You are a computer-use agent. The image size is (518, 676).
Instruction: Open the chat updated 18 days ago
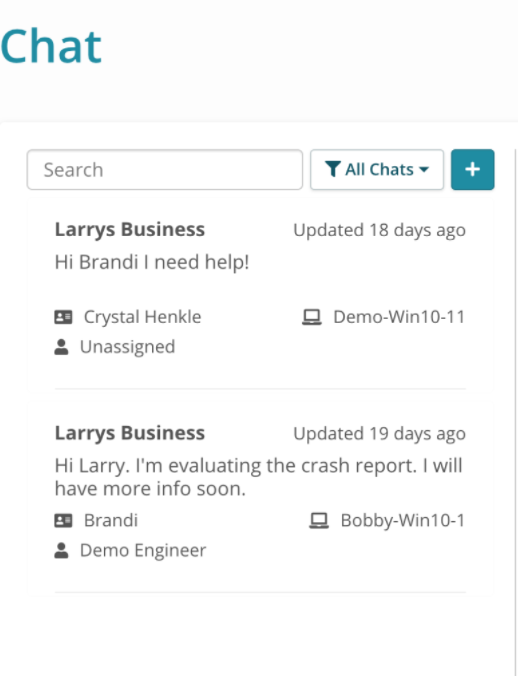[260, 294]
